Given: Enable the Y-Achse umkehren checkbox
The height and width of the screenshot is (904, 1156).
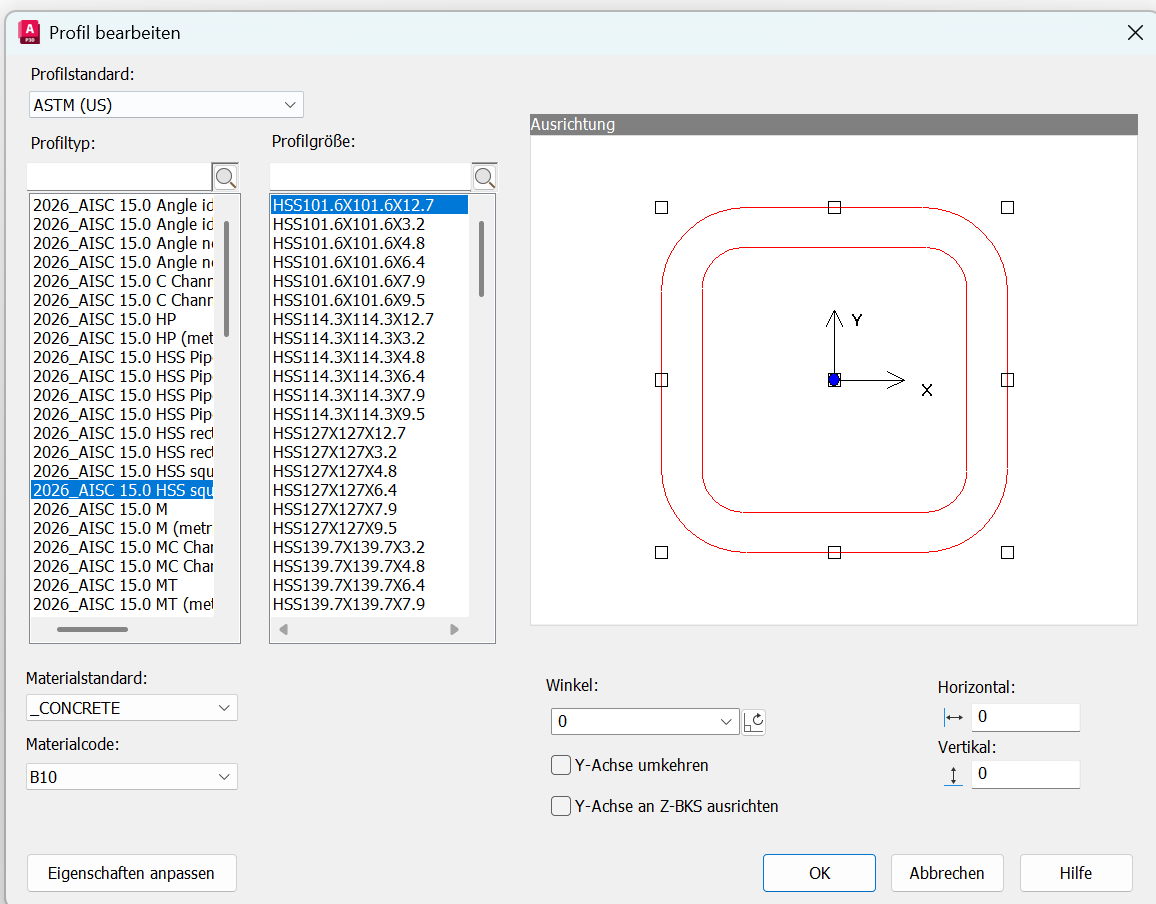Looking at the screenshot, I should pos(561,765).
